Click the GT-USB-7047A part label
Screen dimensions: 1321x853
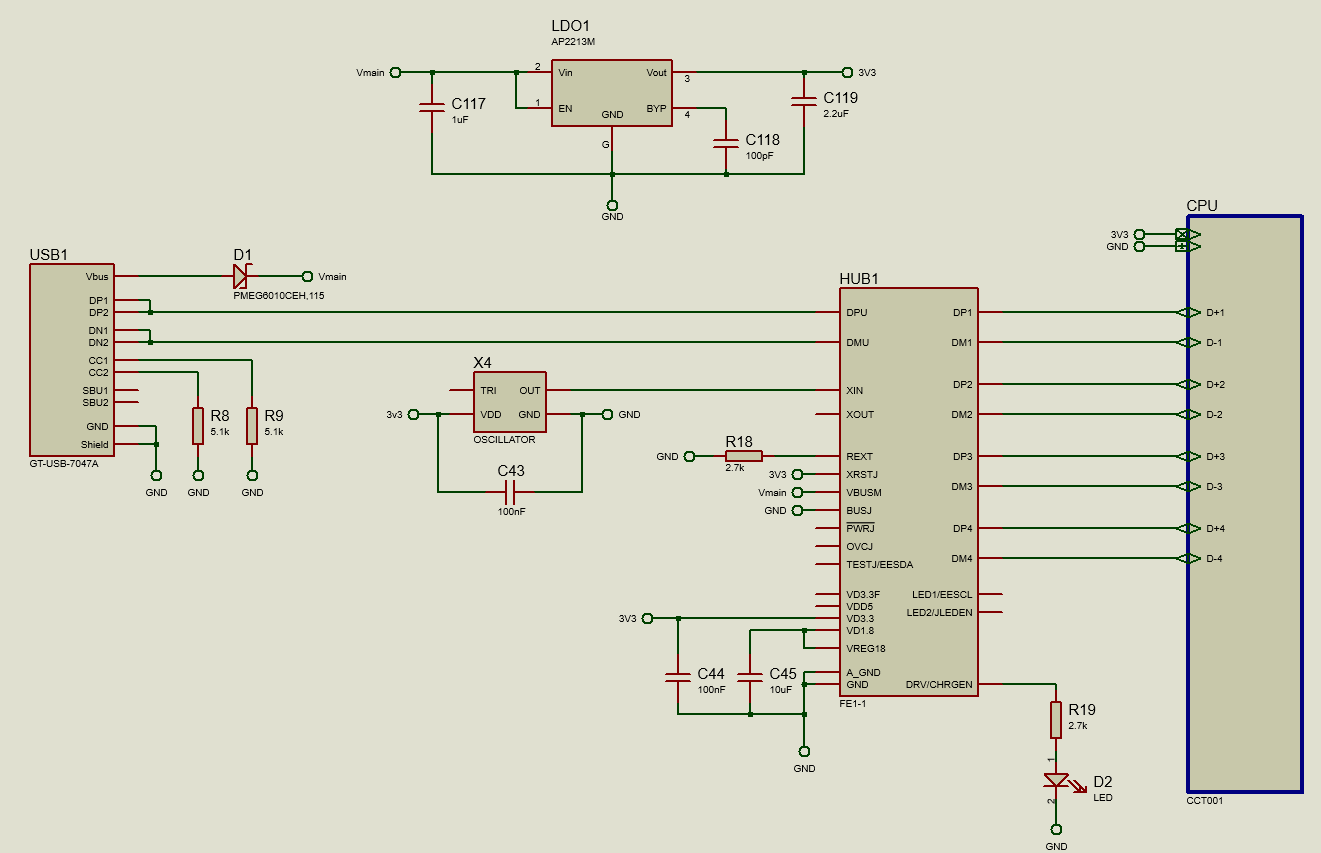(x=64, y=464)
